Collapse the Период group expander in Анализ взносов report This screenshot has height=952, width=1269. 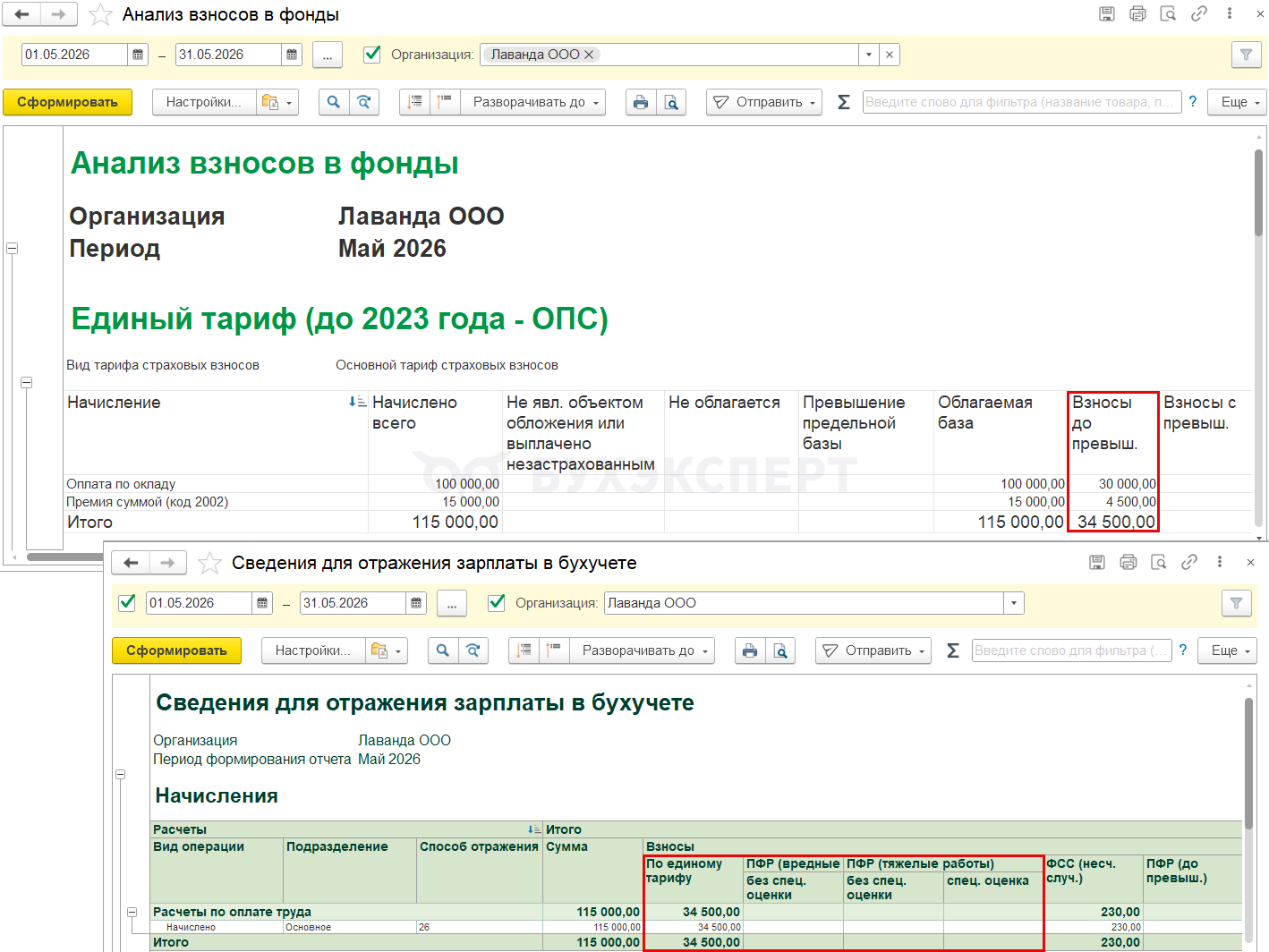coord(13,248)
